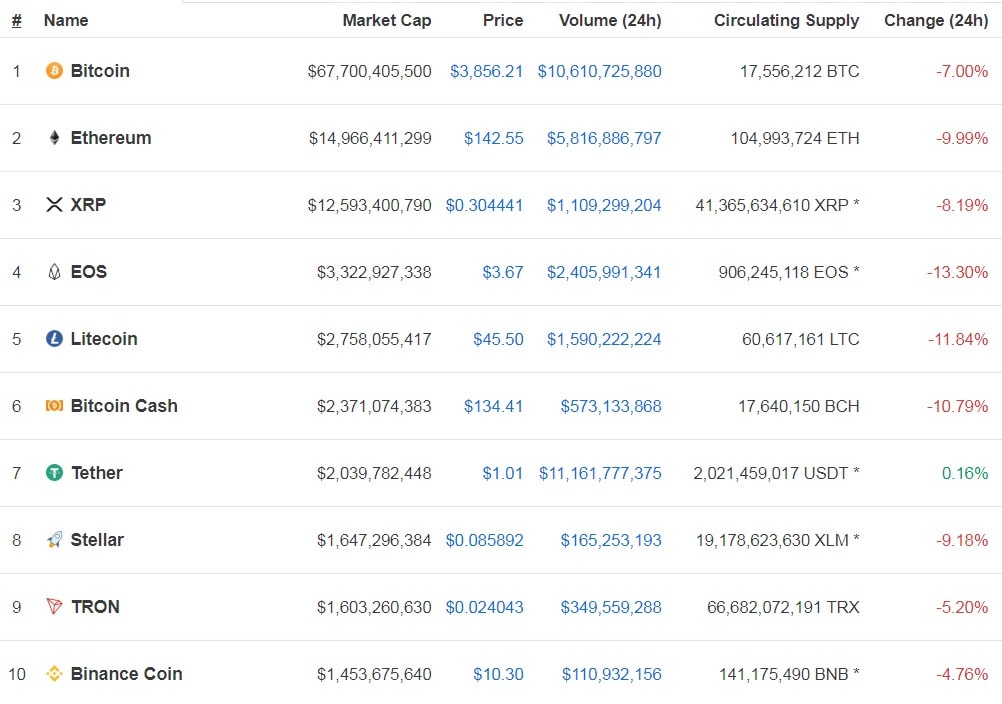The width and height of the screenshot is (1002, 704).
Task: Open the Litecoin name link
Action: click(104, 339)
